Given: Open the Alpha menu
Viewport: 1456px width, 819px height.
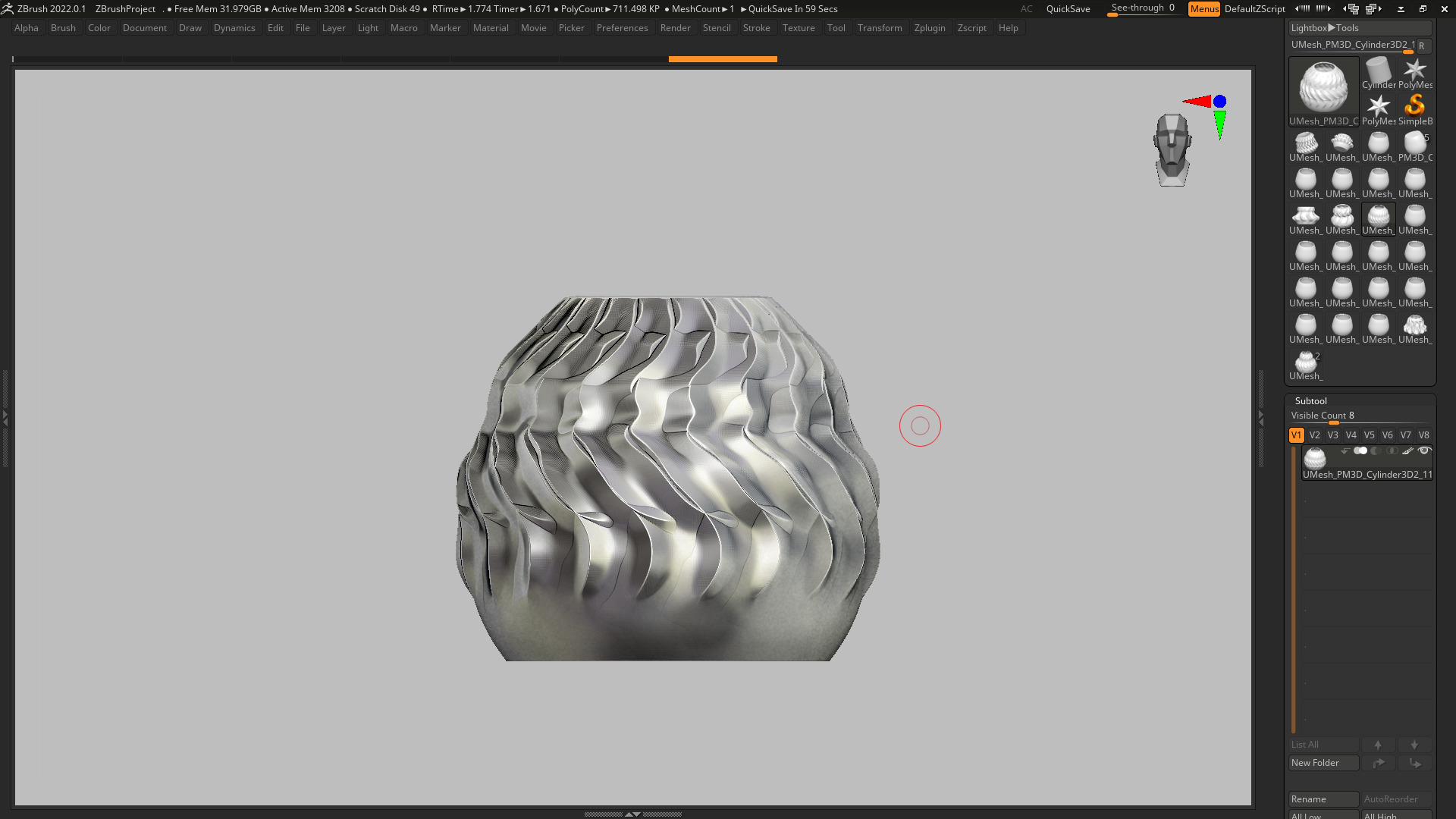Looking at the screenshot, I should tap(26, 28).
